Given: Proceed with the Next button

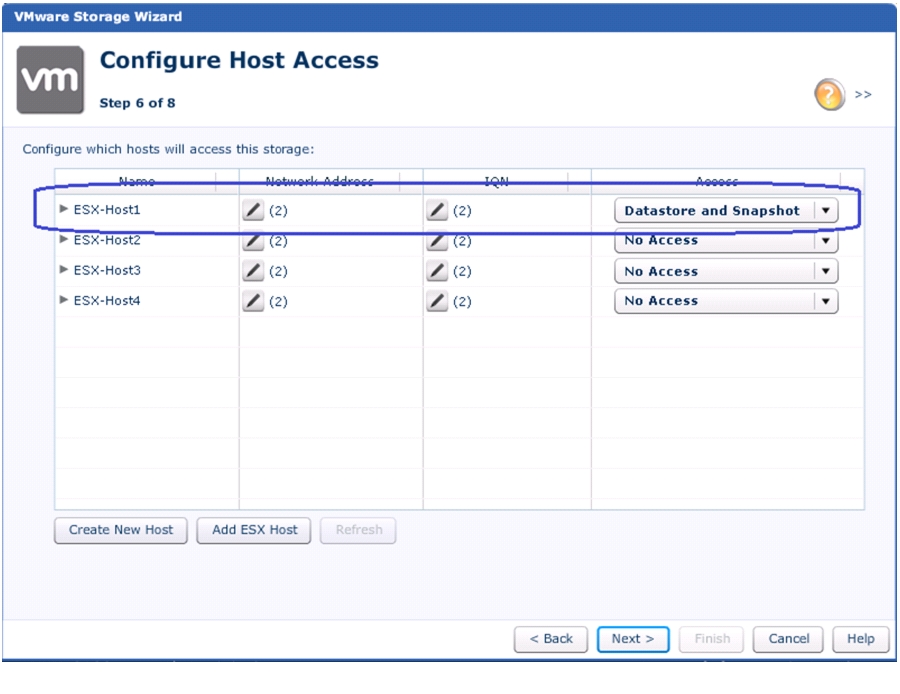Looking at the screenshot, I should (633, 639).
